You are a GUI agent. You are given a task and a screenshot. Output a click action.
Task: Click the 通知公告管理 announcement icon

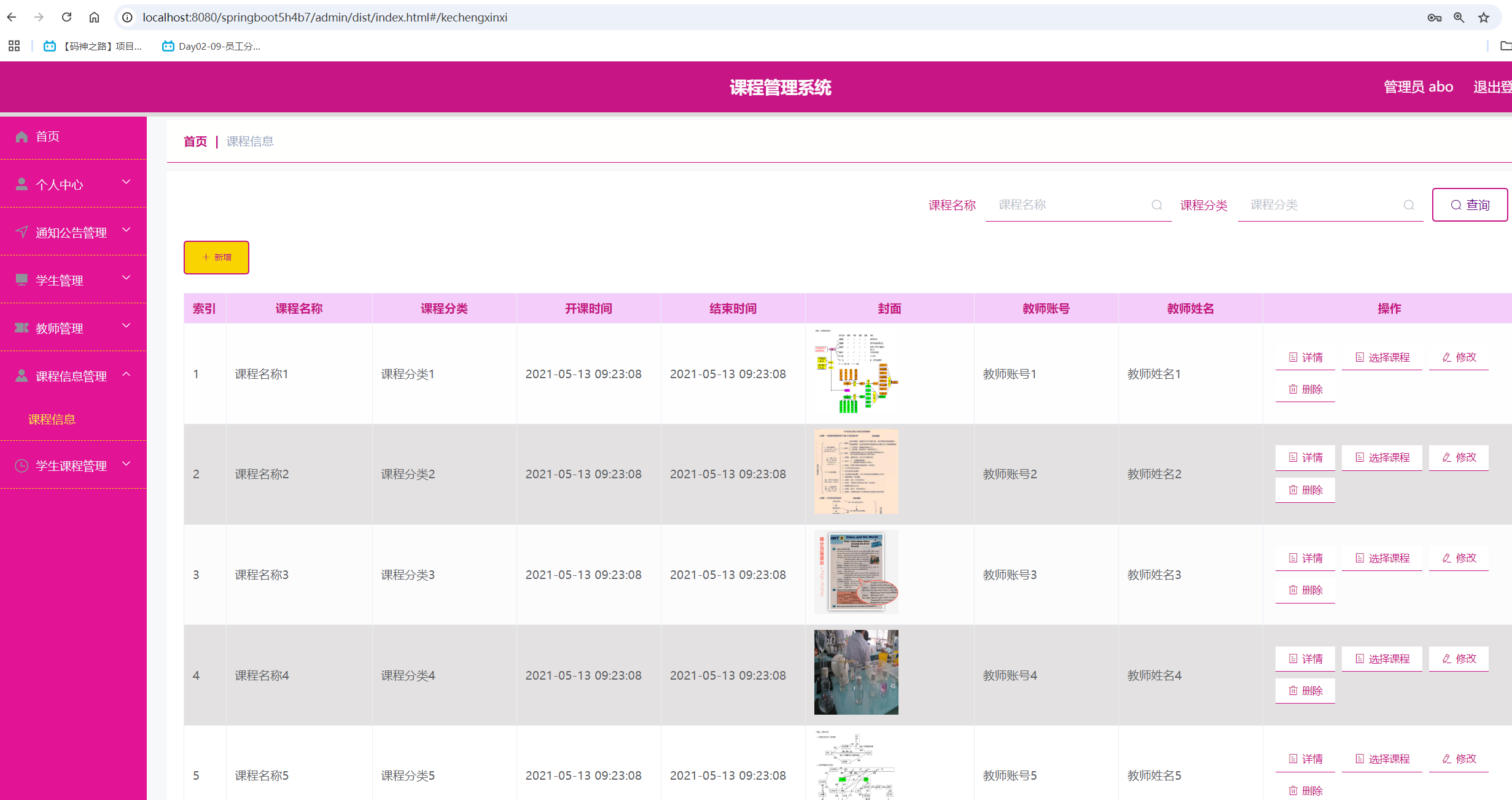(21, 231)
